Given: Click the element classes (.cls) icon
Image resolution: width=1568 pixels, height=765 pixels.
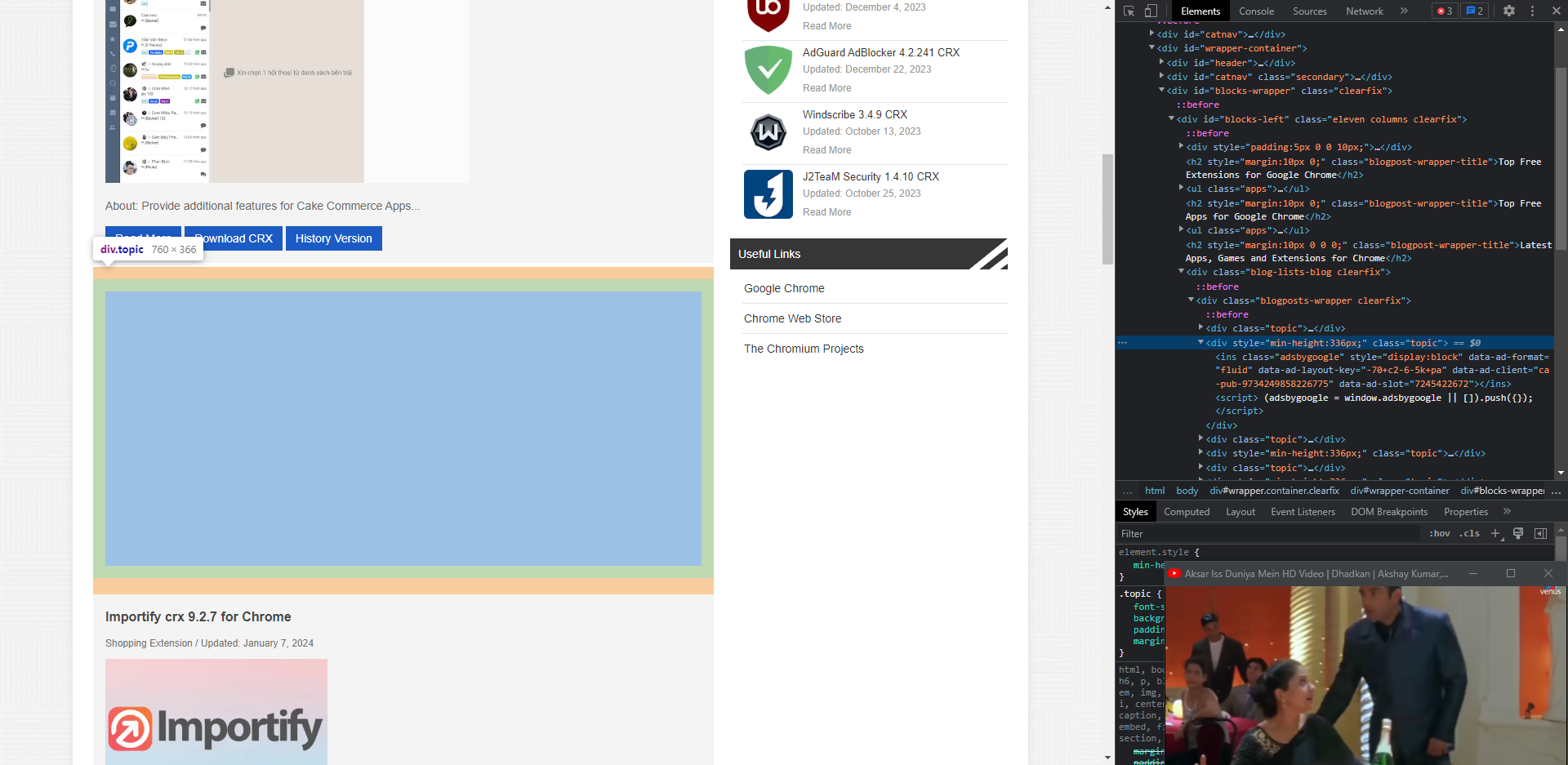Looking at the screenshot, I should point(1469,533).
